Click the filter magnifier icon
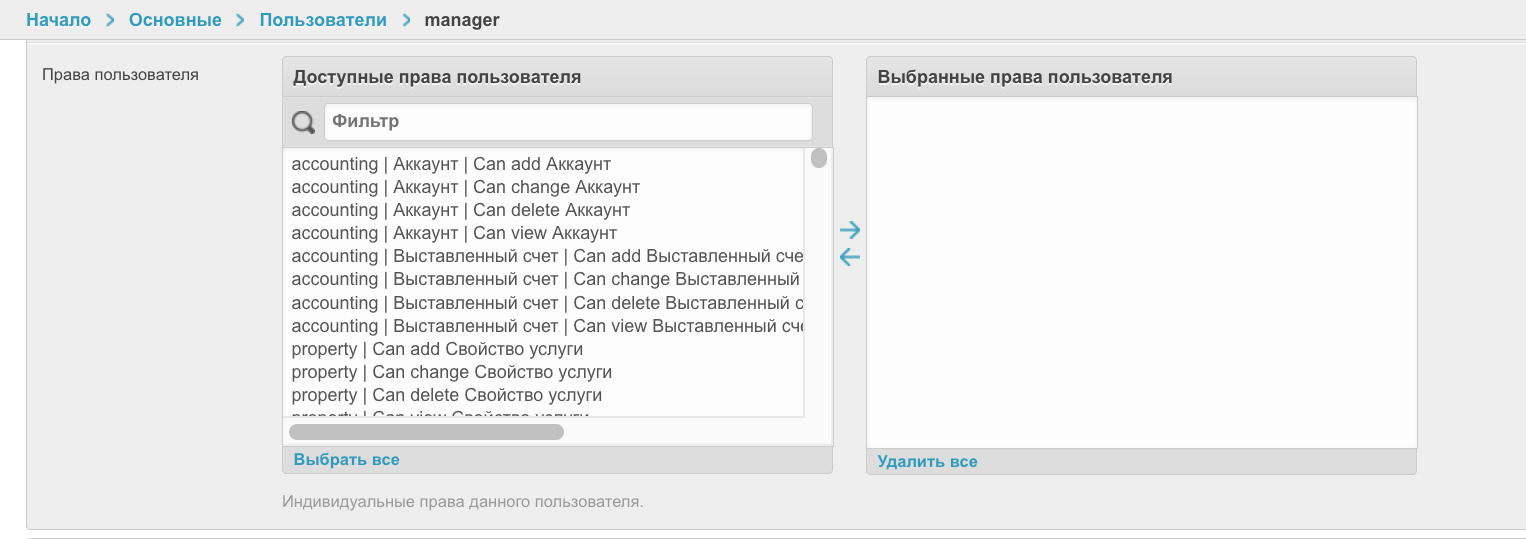 303,123
